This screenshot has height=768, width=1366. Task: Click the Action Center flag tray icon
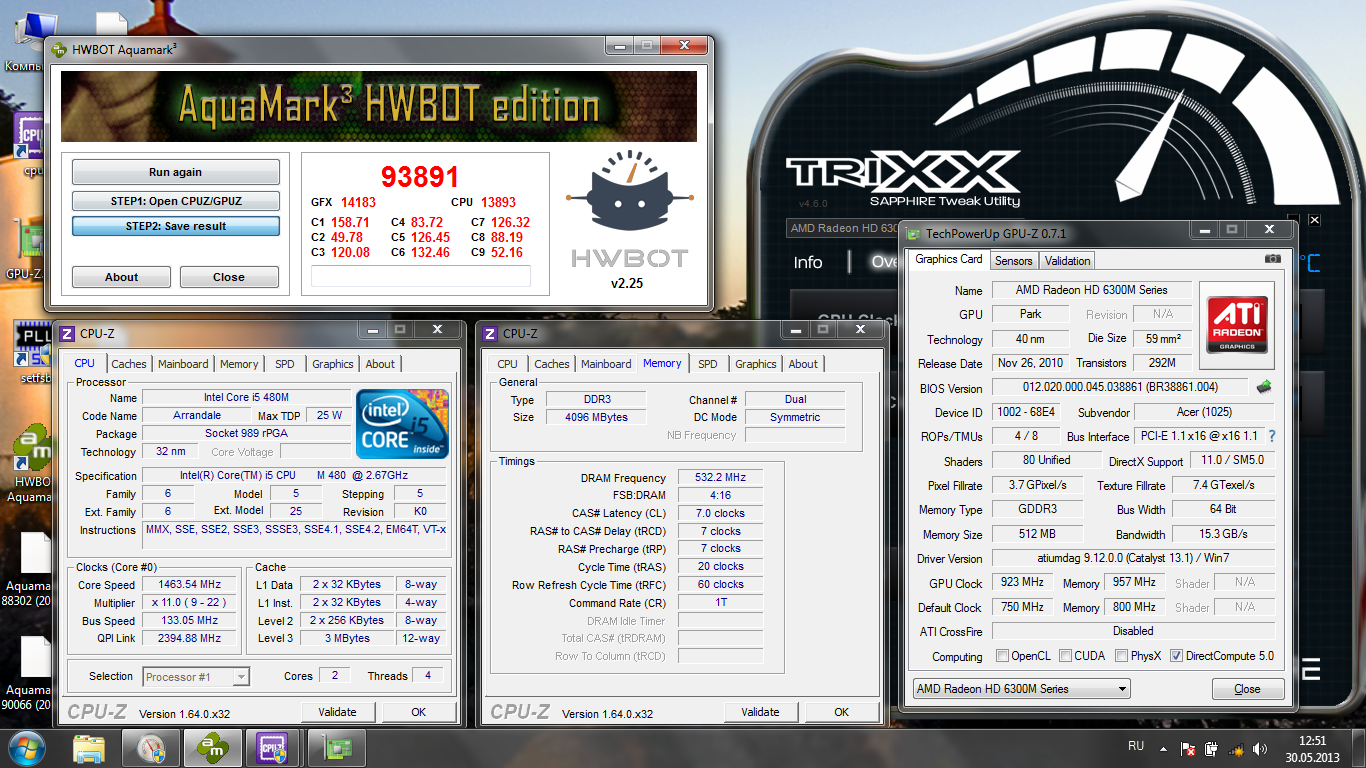point(1188,748)
